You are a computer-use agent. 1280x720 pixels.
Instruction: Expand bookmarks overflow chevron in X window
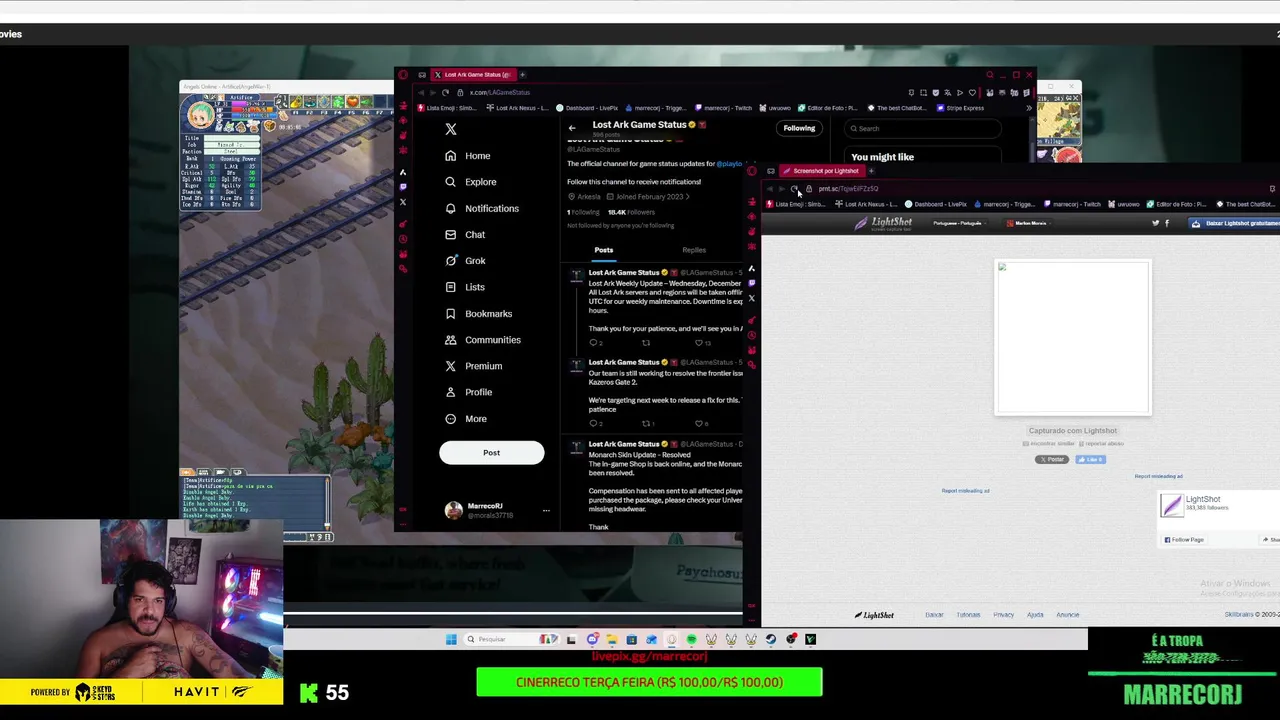(x=1029, y=108)
